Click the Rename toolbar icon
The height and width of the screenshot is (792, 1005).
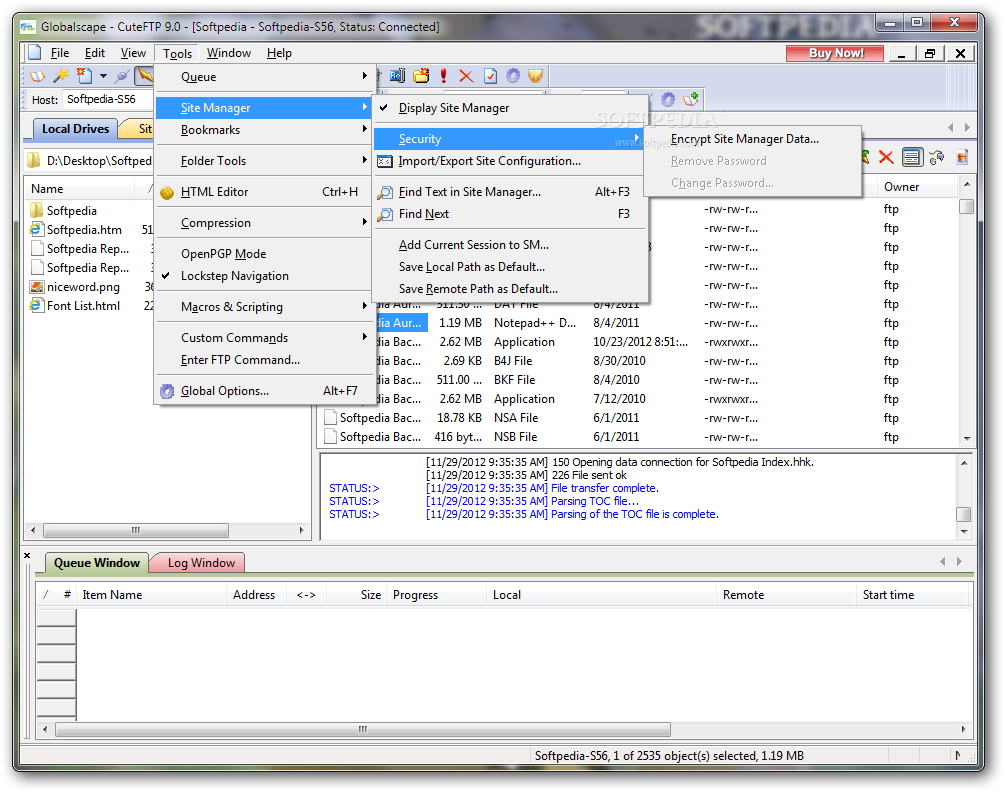point(398,76)
